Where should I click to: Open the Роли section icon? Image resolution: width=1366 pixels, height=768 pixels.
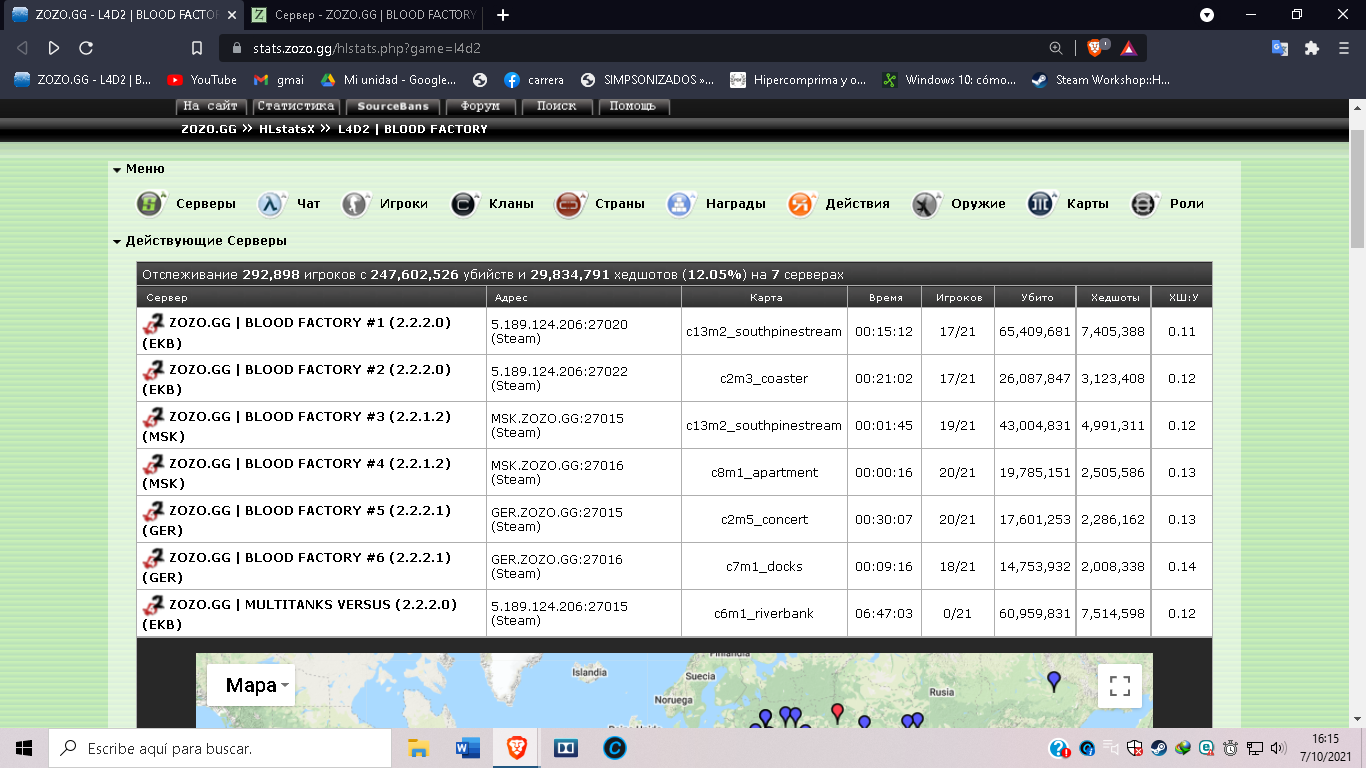pyautogui.click(x=1144, y=204)
